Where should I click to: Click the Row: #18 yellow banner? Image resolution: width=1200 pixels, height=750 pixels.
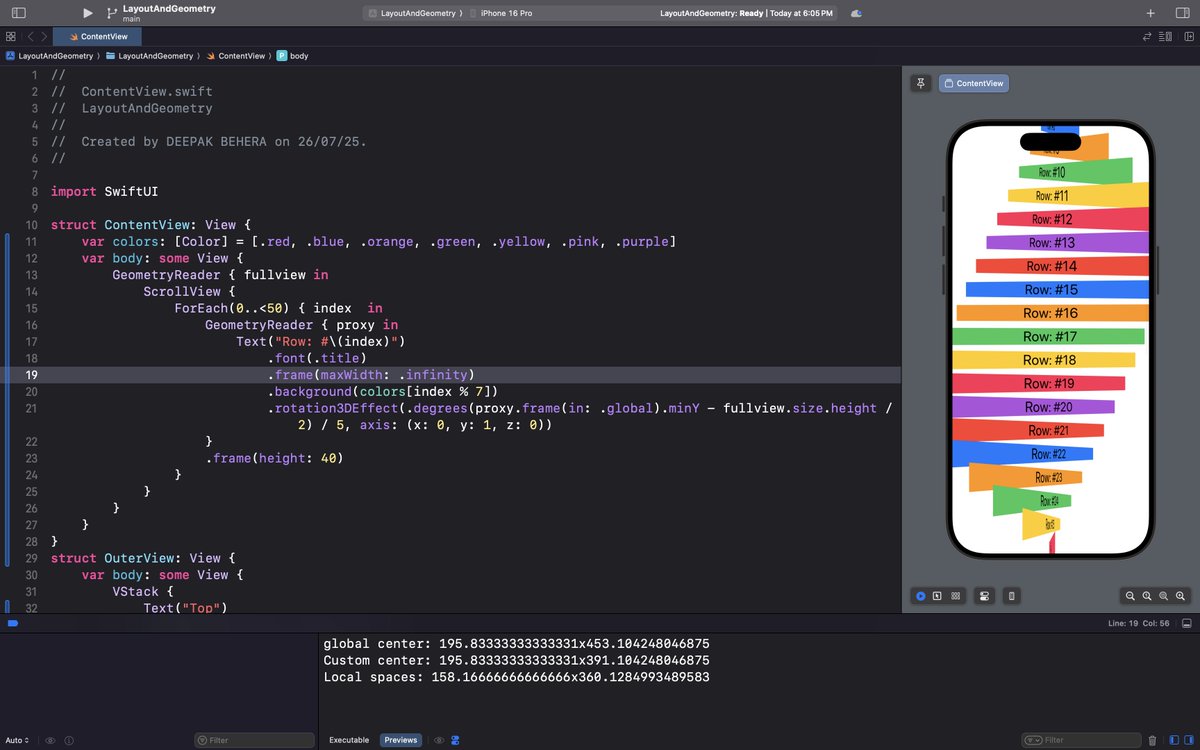pos(1045,360)
